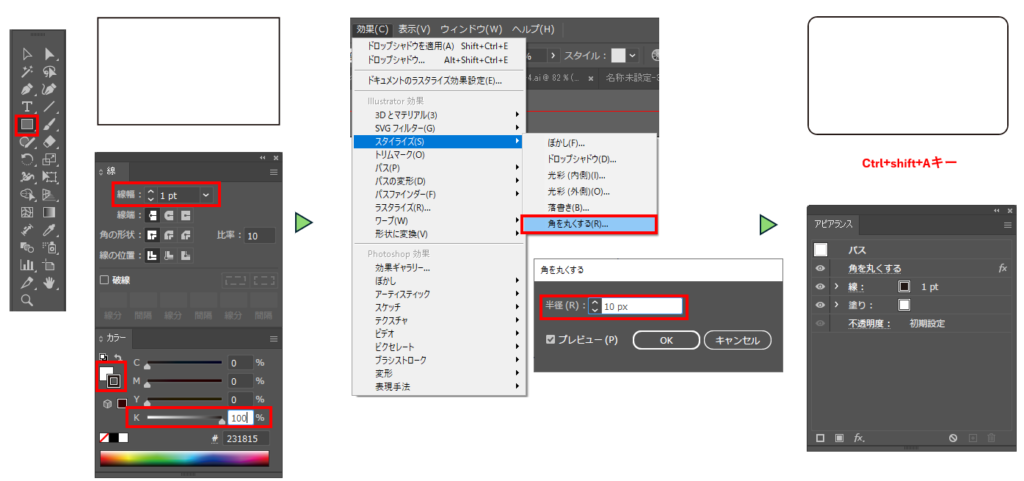Click the OK button in dialog

[666, 340]
